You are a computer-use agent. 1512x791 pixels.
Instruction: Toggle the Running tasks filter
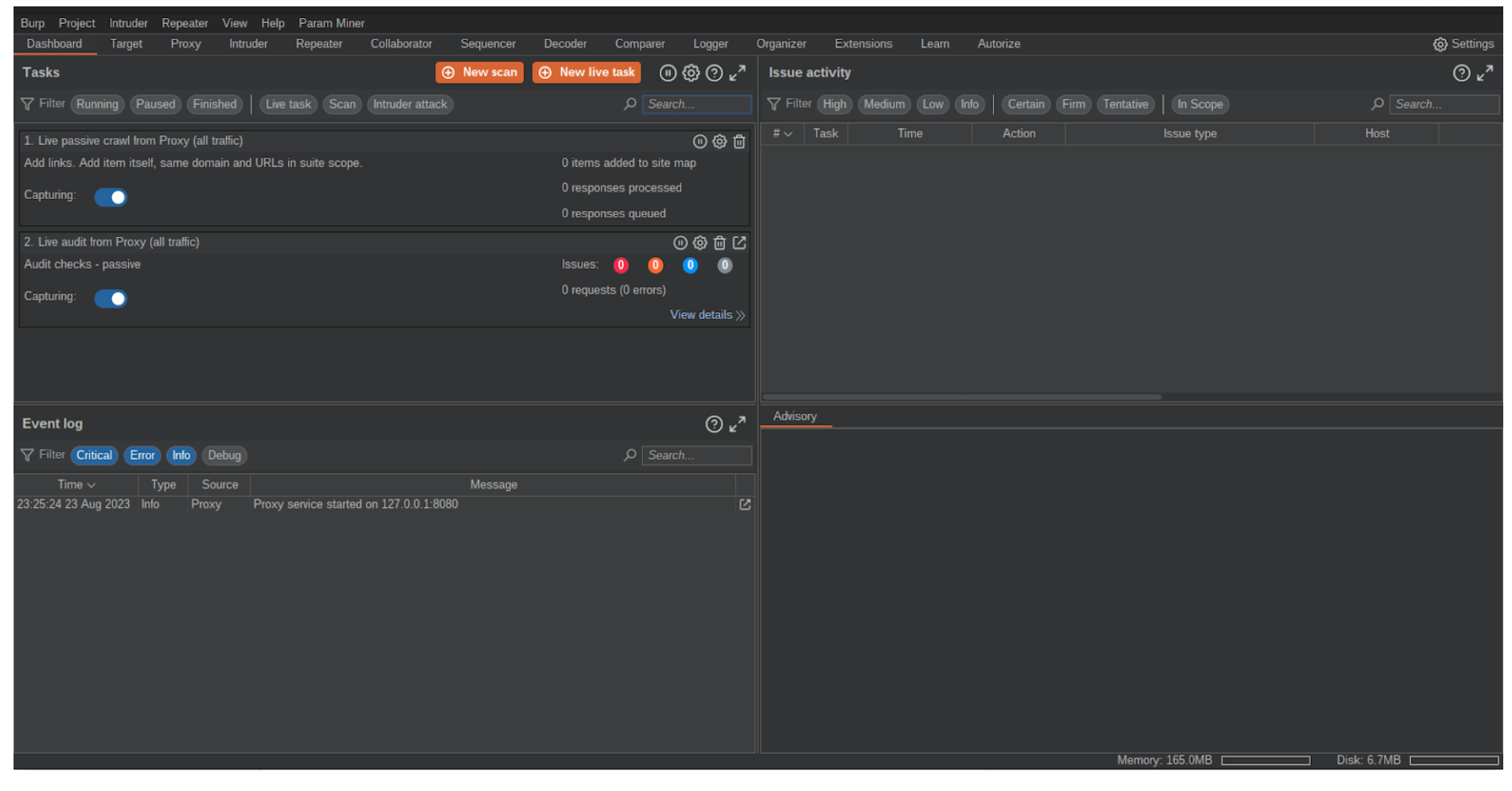coord(97,104)
